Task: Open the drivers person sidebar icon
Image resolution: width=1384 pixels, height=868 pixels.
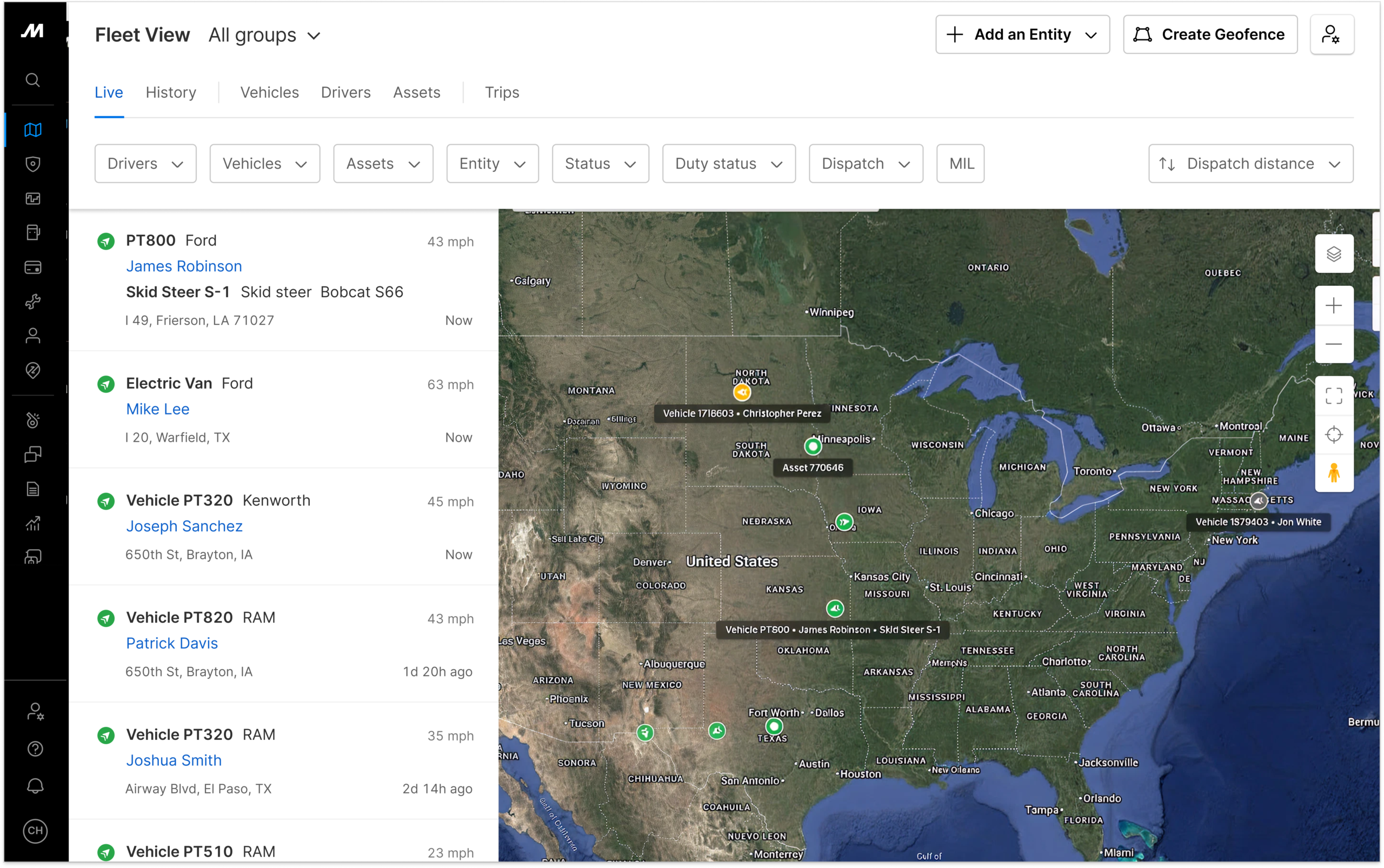Action: tap(33, 336)
